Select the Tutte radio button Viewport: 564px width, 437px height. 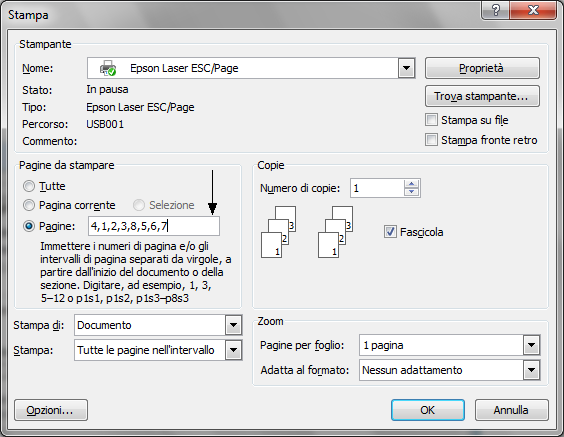[29, 186]
